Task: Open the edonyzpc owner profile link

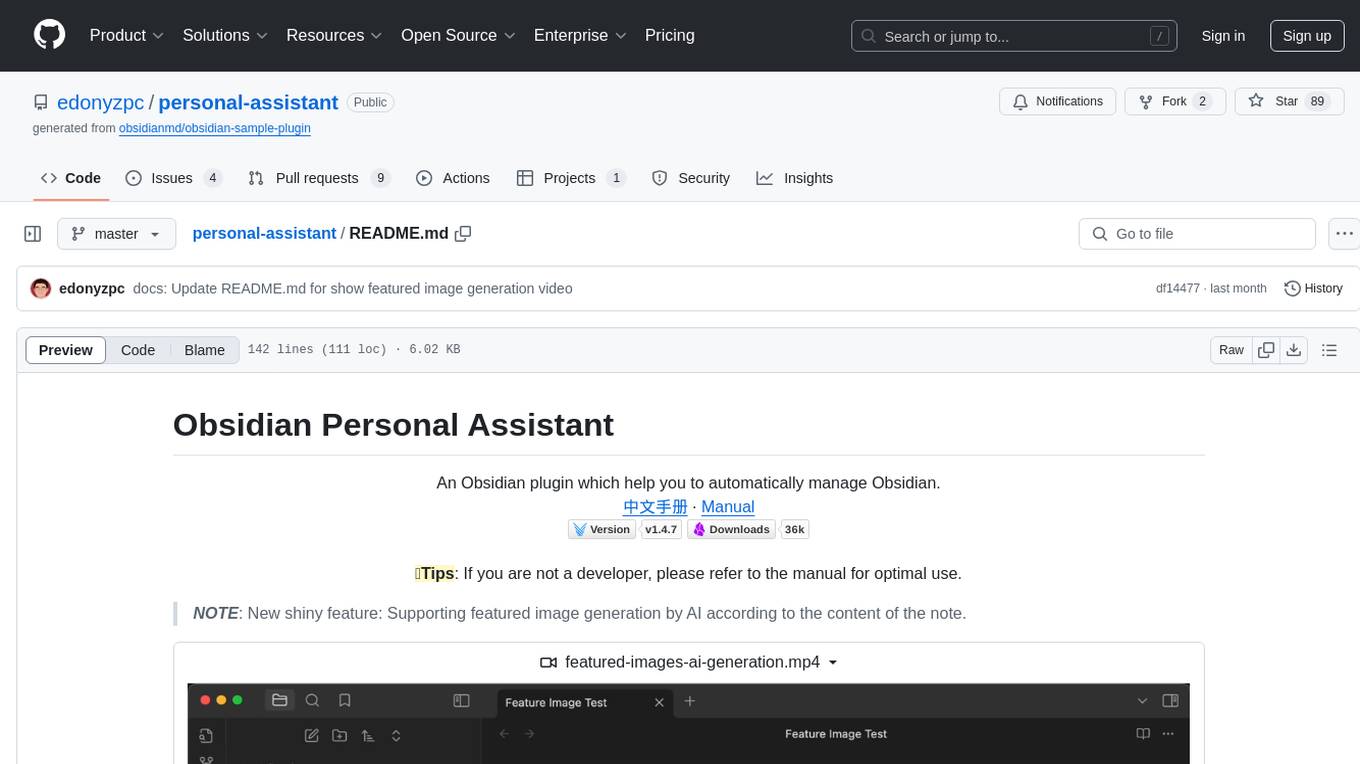Action: click(x=101, y=102)
